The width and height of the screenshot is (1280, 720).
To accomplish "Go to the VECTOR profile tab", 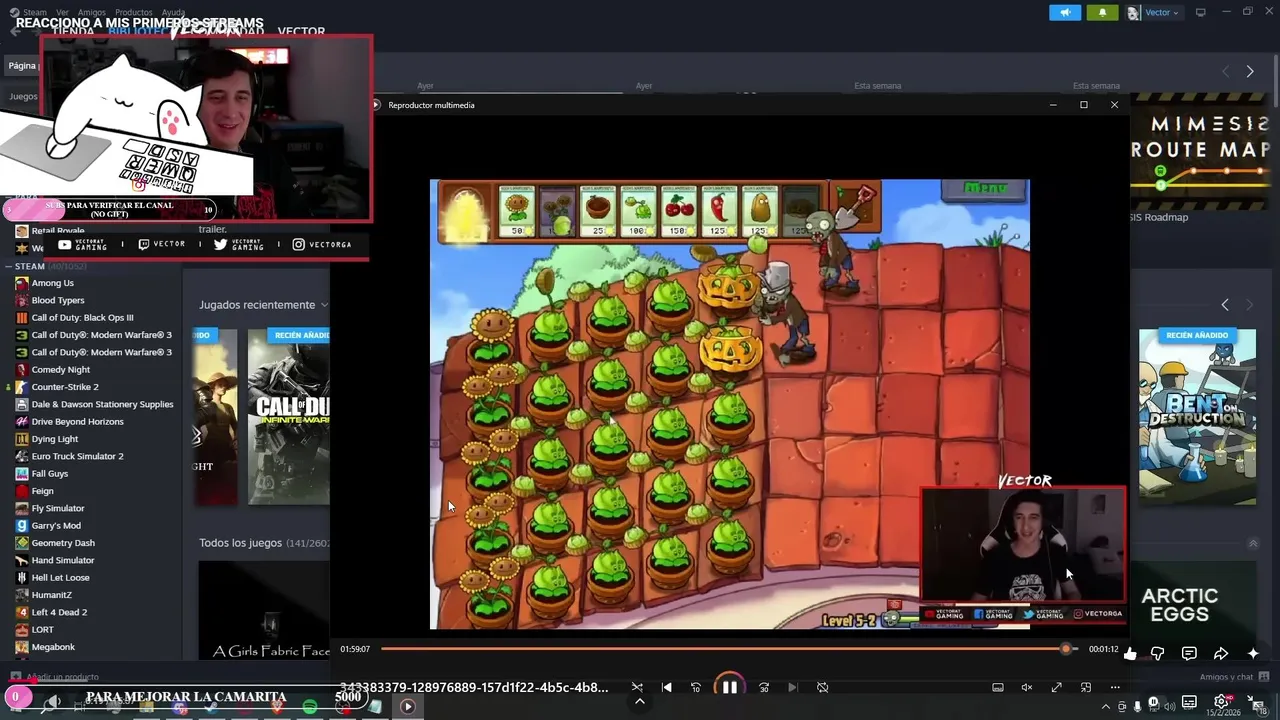I will (x=301, y=32).
